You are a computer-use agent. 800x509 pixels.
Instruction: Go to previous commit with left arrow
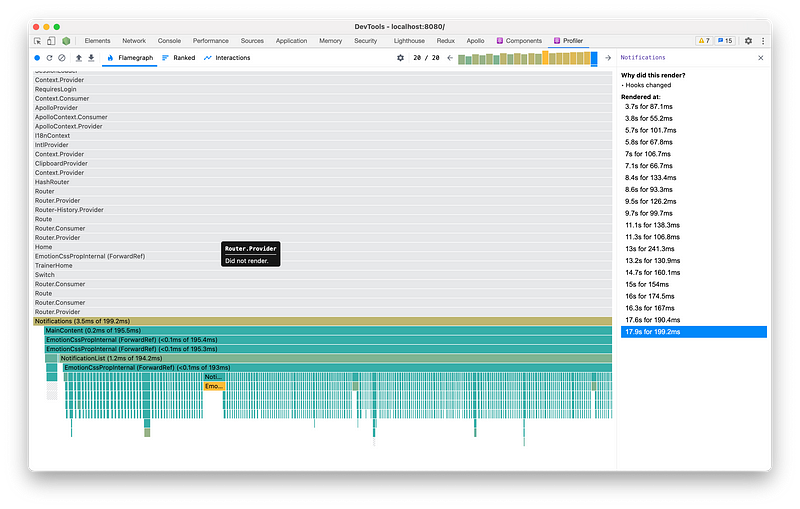click(450, 58)
